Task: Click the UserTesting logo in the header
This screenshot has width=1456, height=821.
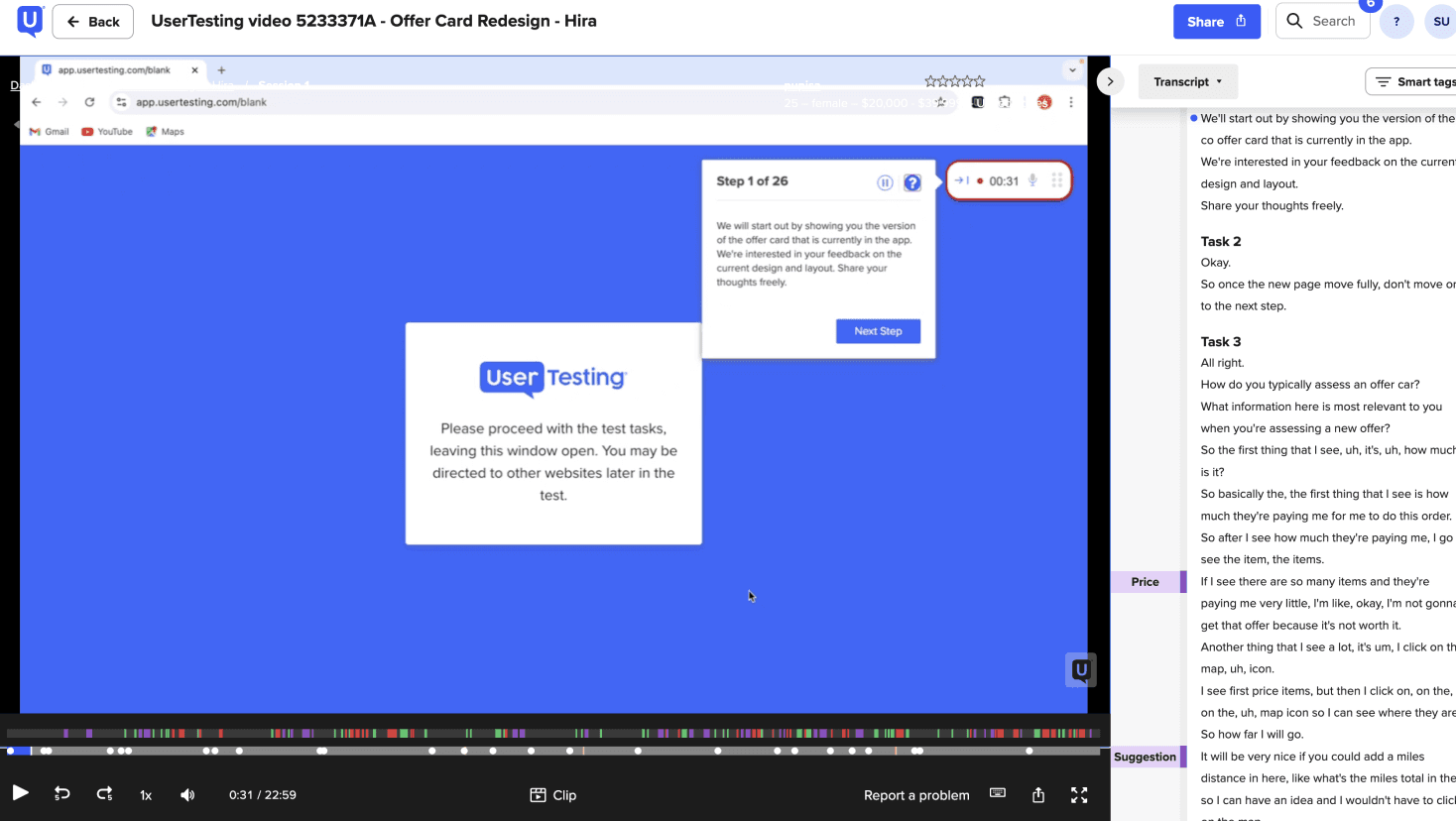Action: [x=30, y=20]
